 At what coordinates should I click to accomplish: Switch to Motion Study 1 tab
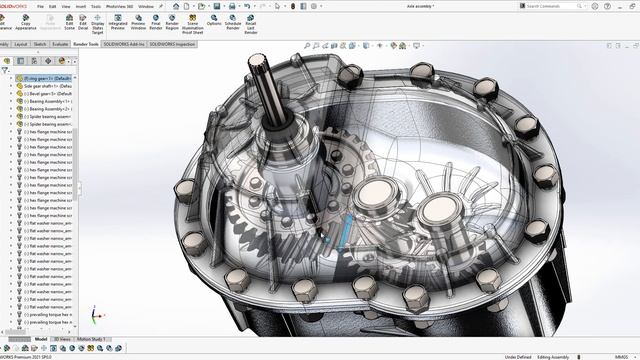click(91, 339)
